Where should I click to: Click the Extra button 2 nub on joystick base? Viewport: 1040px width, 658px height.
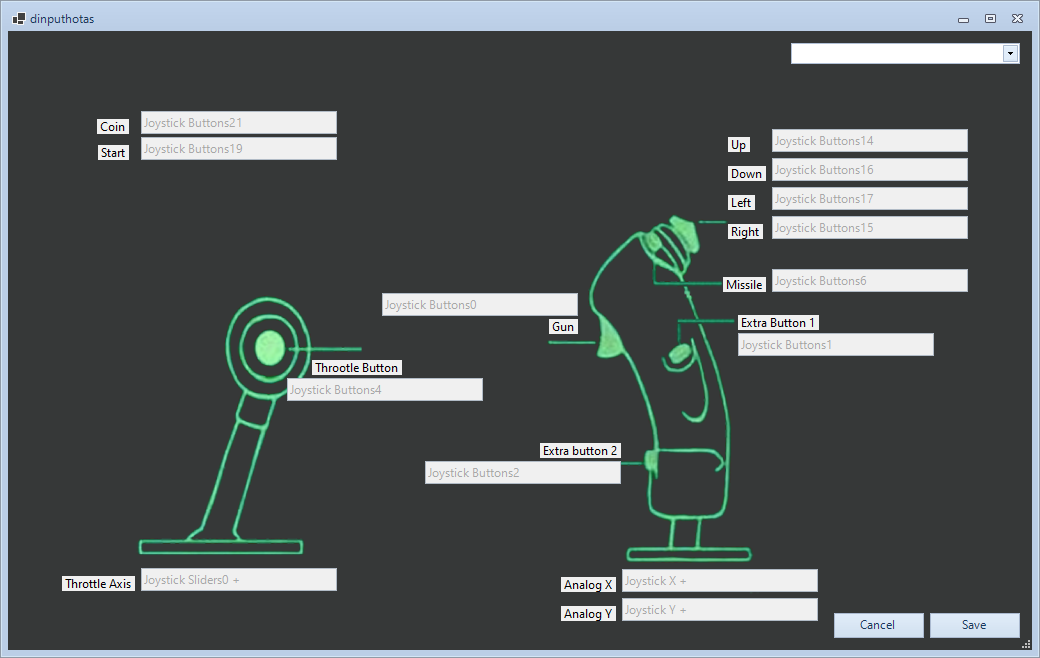651,462
